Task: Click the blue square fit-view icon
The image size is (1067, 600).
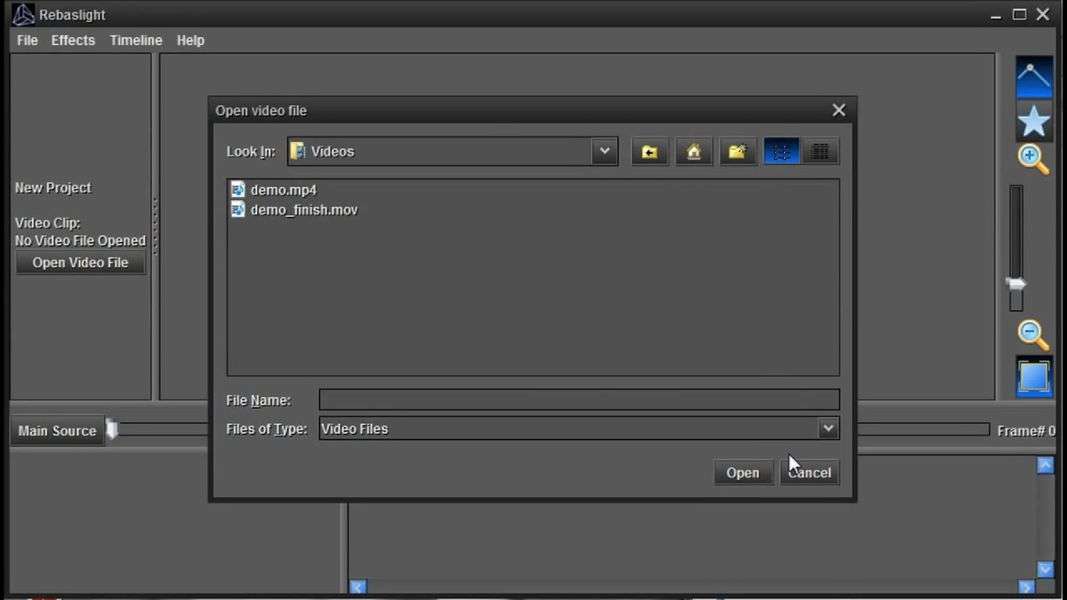Action: 1034,377
